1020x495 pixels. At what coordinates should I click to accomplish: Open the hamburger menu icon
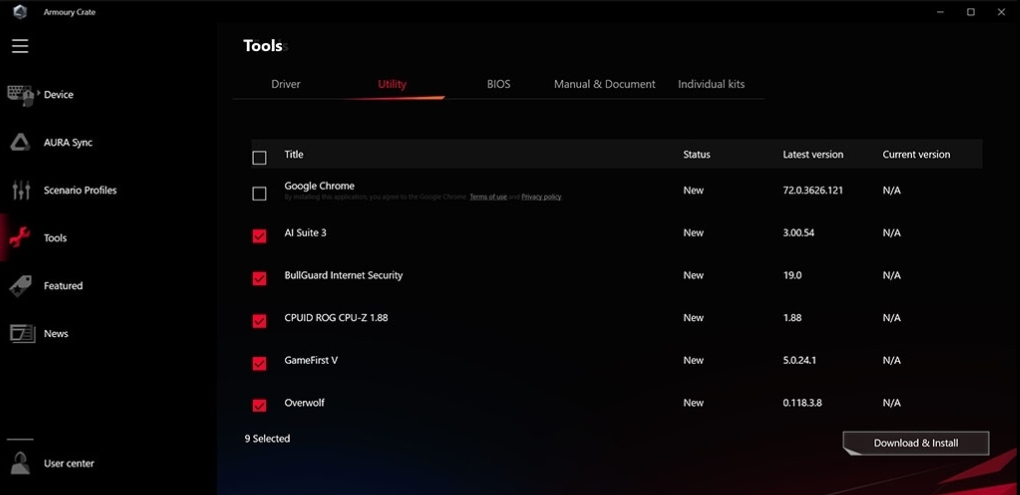pyautogui.click(x=20, y=46)
